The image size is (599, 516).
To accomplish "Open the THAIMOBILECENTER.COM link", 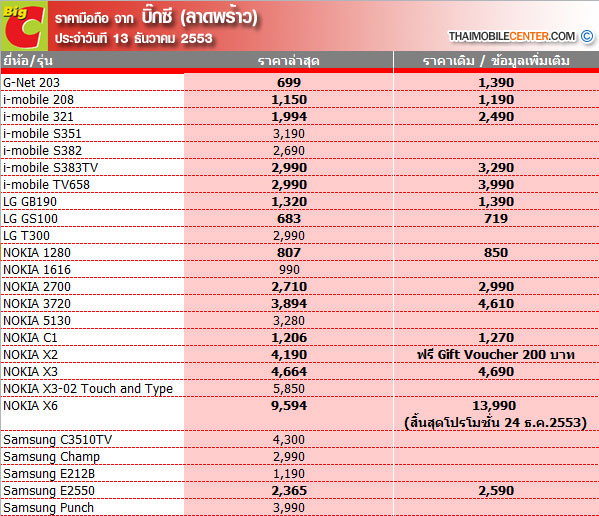I will click(x=512, y=36).
